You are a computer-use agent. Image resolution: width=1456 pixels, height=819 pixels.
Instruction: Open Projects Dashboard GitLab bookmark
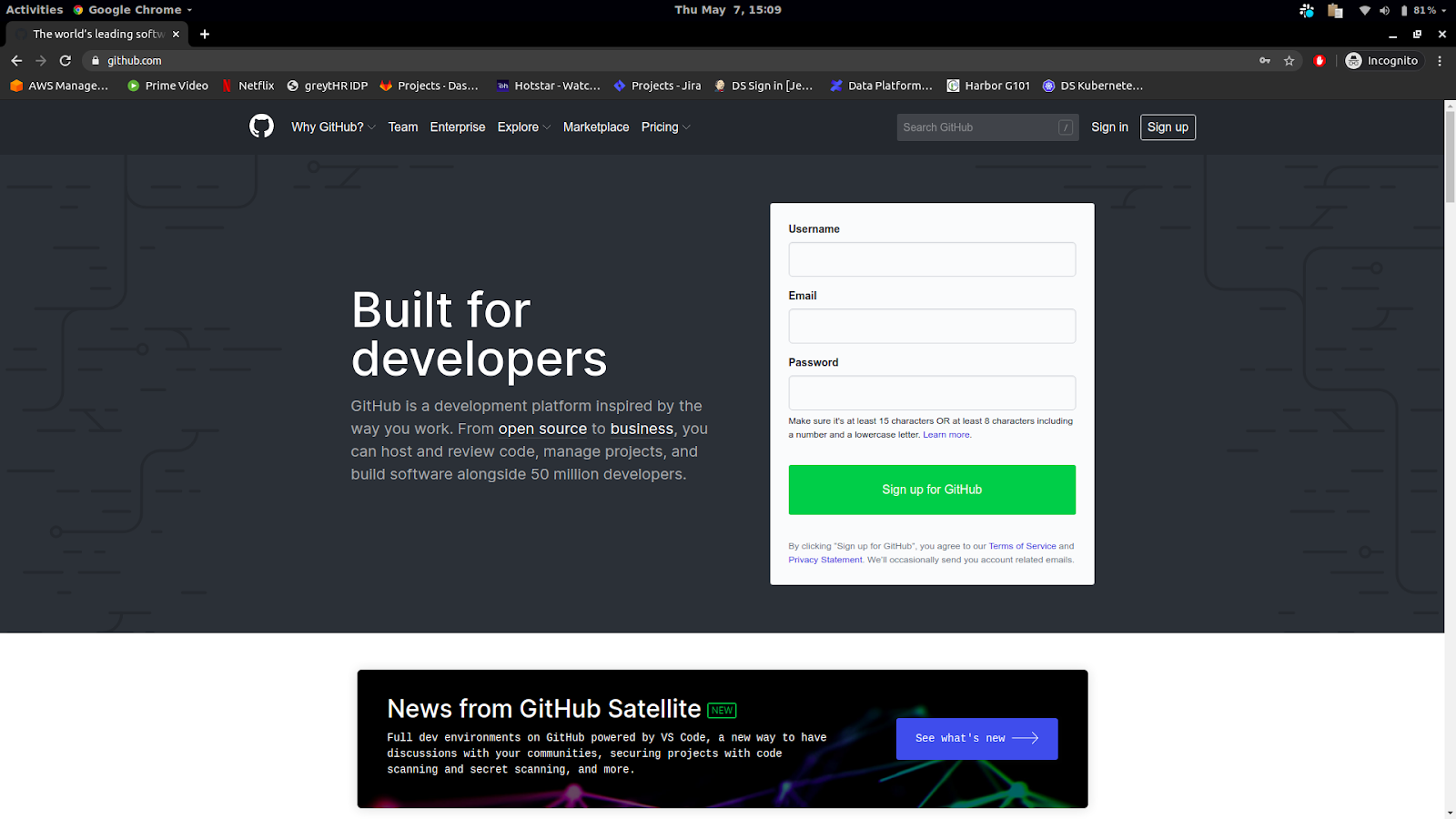click(x=429, y=86)
